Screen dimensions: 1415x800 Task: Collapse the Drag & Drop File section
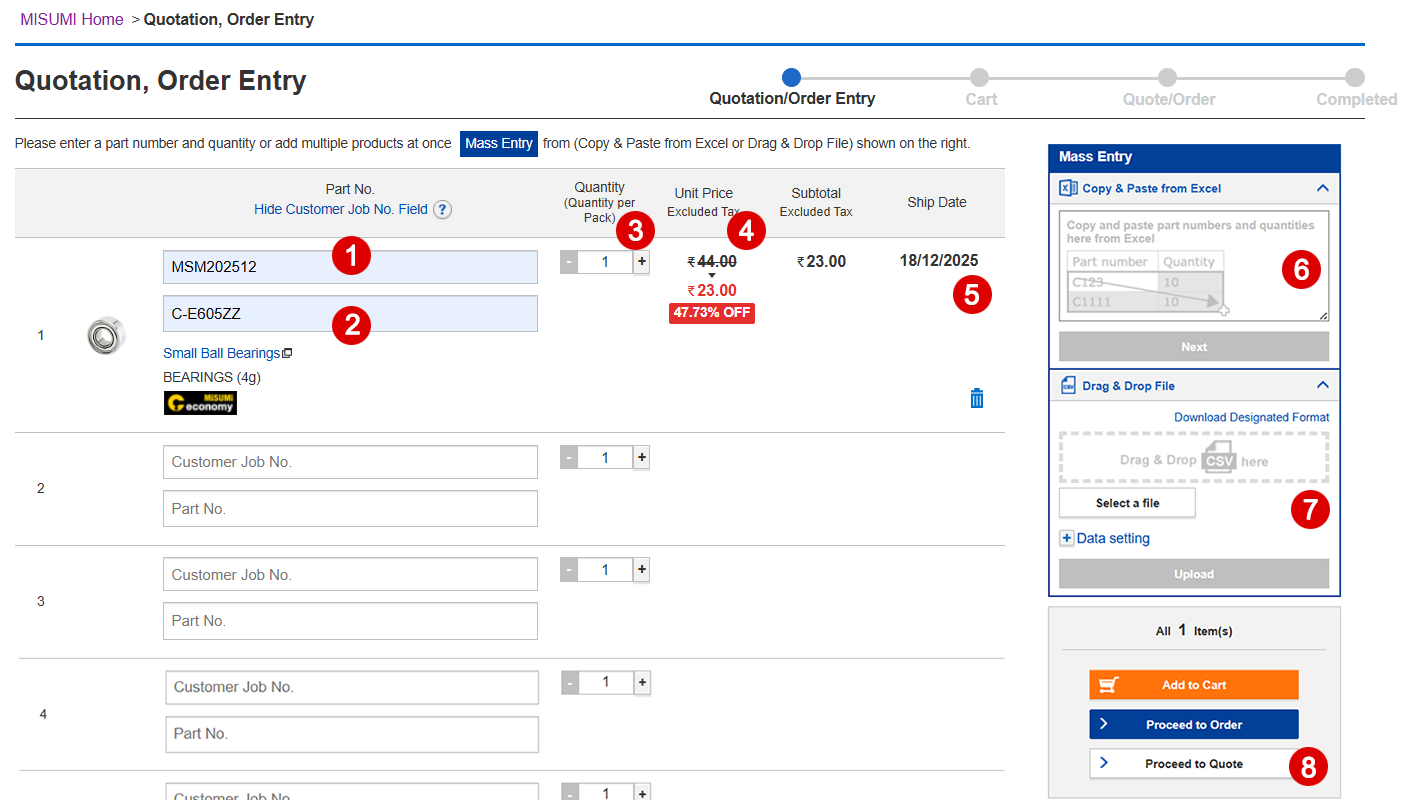(1322, 385)
